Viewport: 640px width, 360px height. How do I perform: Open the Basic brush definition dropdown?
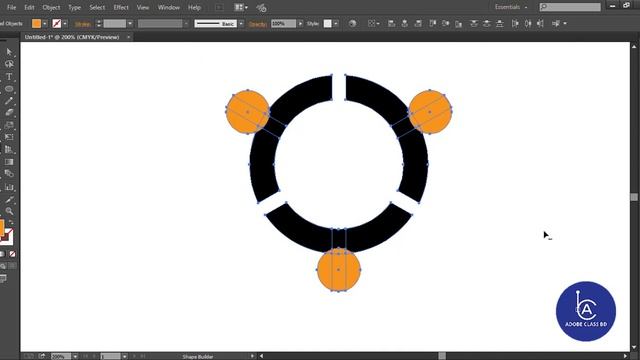coord(241,24)
